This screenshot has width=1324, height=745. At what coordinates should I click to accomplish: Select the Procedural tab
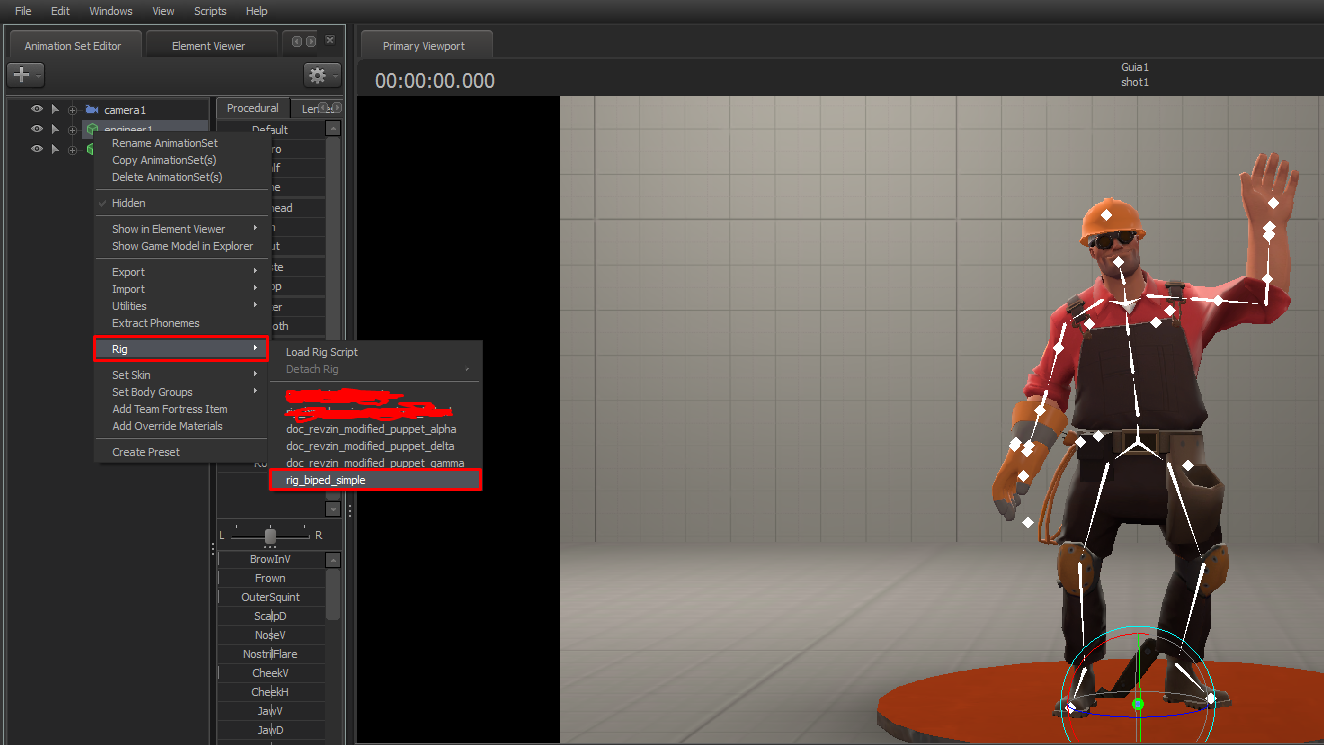[x=253, y=108]
